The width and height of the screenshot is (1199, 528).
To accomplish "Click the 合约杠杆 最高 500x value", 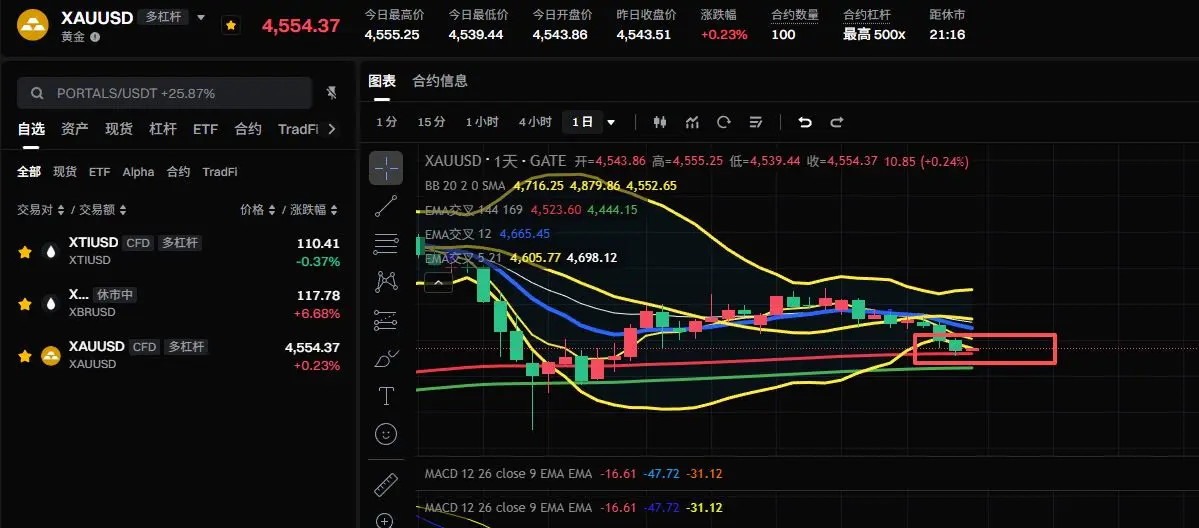I will coord(874,34).
